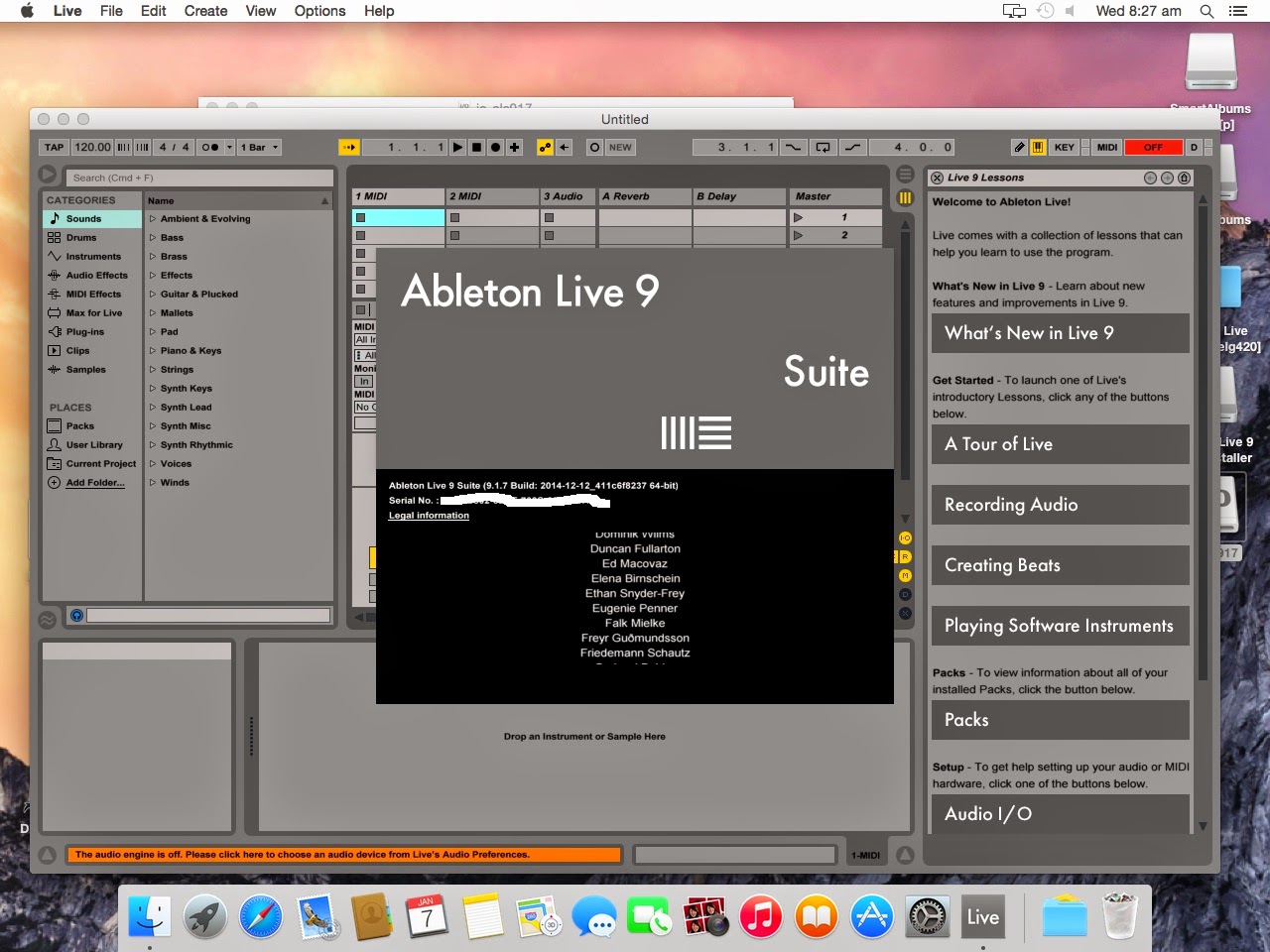Image resolution: width=1270 pixels, height=952 pixels.
Task: Toggle the Punch-In switch
Action: pyautogui.click(x=793, y=147)
